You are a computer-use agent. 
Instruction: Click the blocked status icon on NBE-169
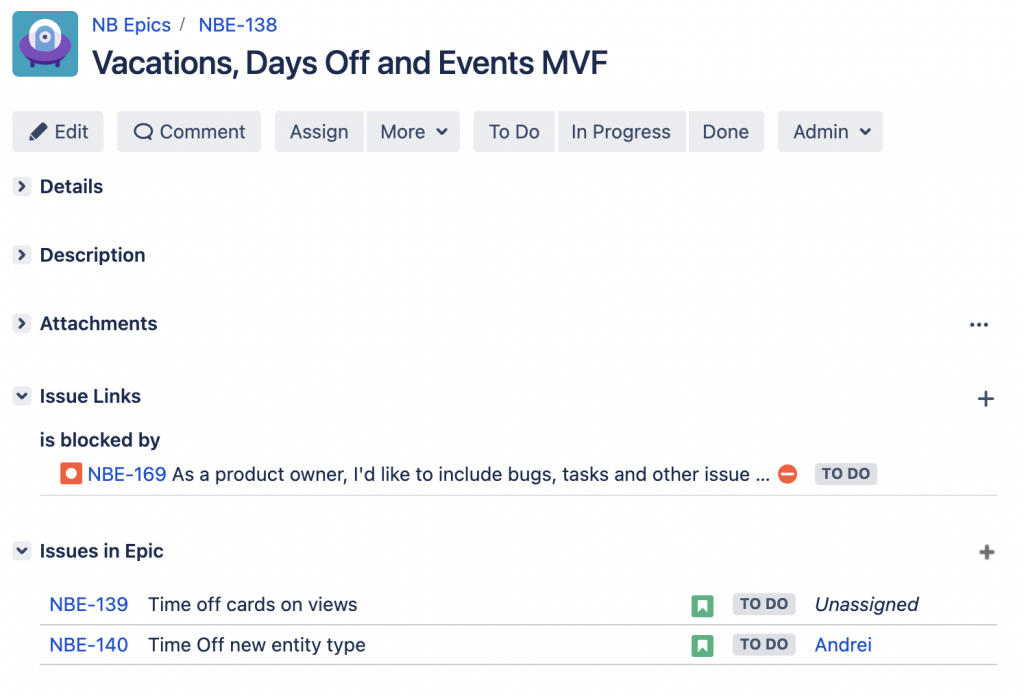(787, 473)
